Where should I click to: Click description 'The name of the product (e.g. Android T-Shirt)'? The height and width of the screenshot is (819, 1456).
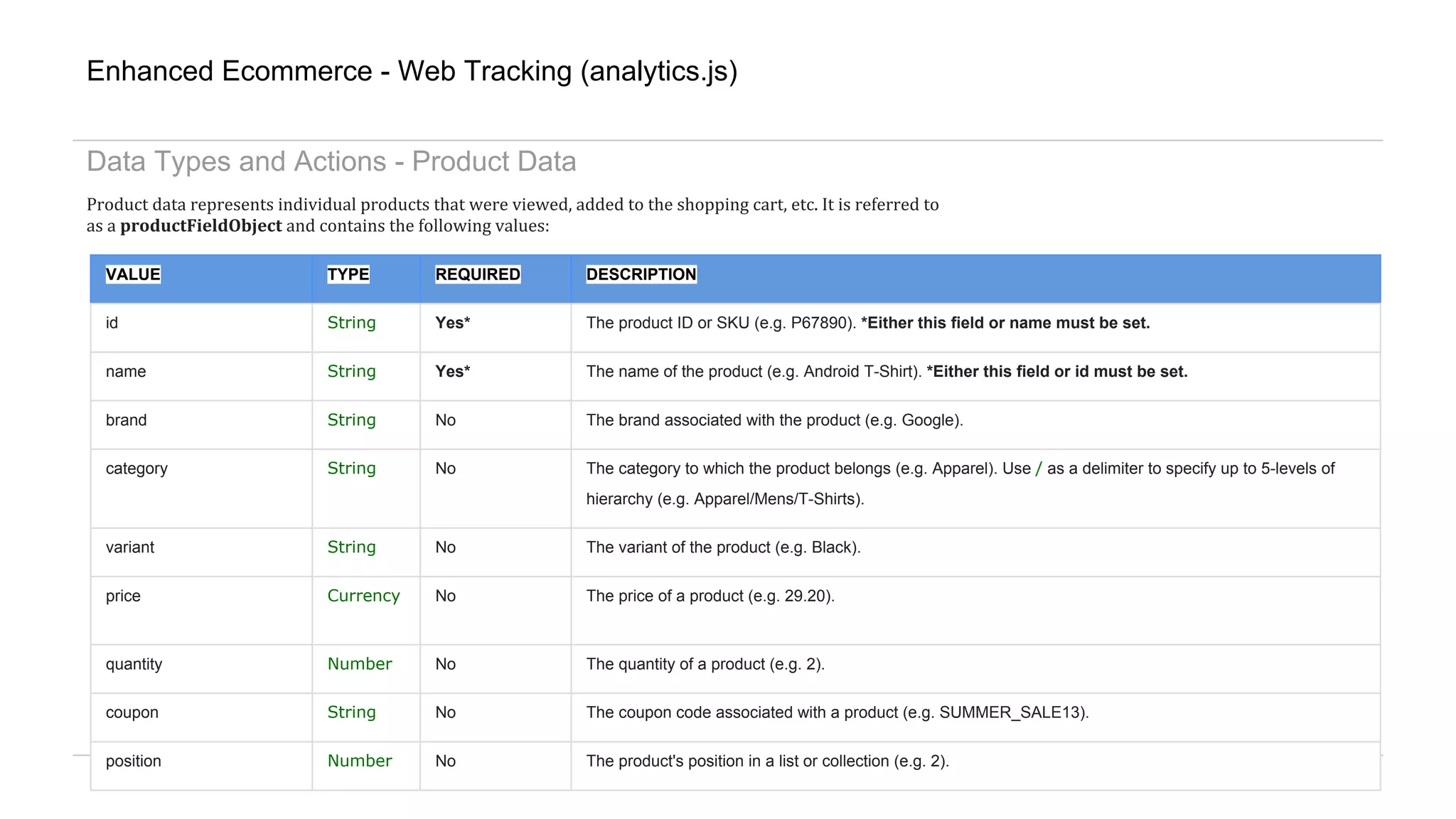click(x=754, y=372)
